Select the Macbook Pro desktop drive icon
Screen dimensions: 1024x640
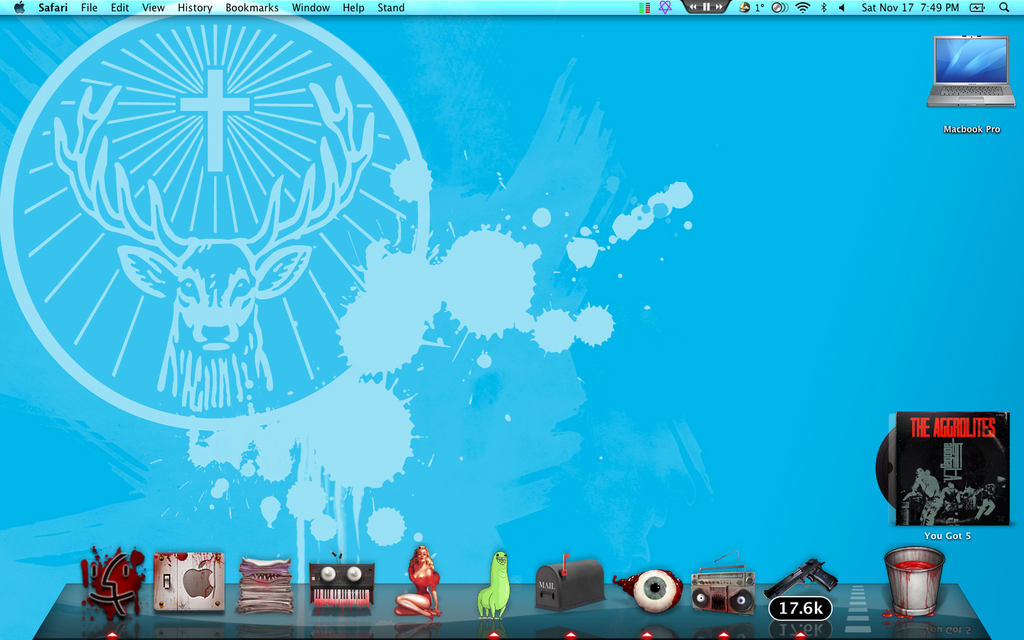pos(971,72)
